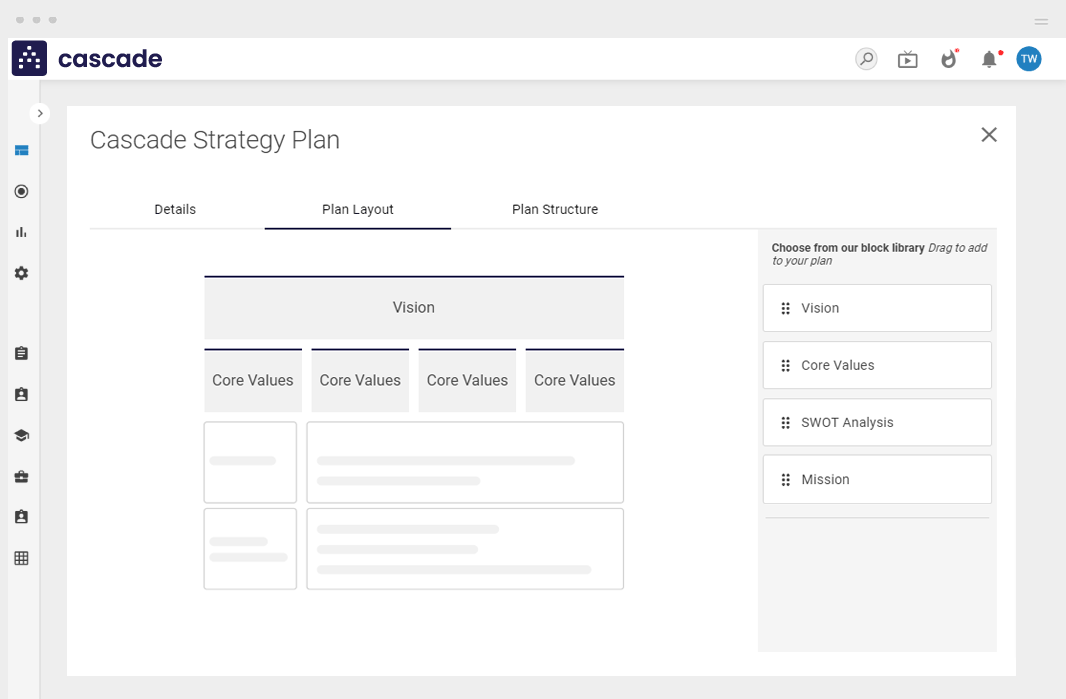1066x699 pixels.
Task: Select the People icon in the sidebar
Action: (21, 394)
